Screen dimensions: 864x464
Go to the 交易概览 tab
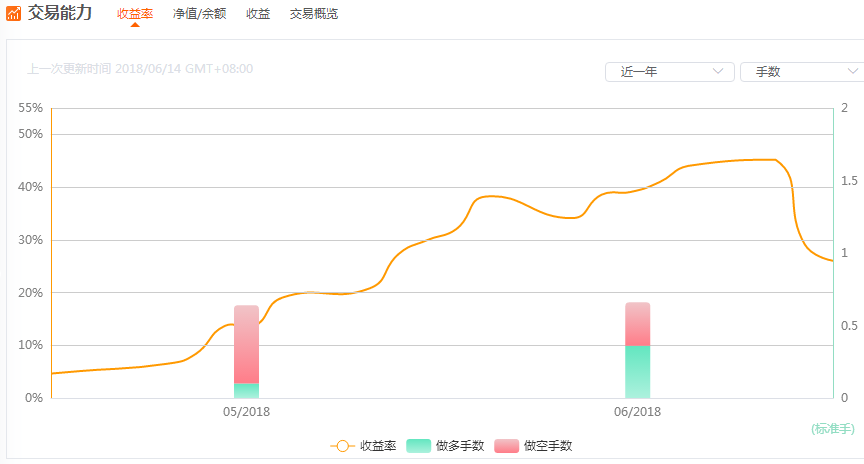[314, 14]
